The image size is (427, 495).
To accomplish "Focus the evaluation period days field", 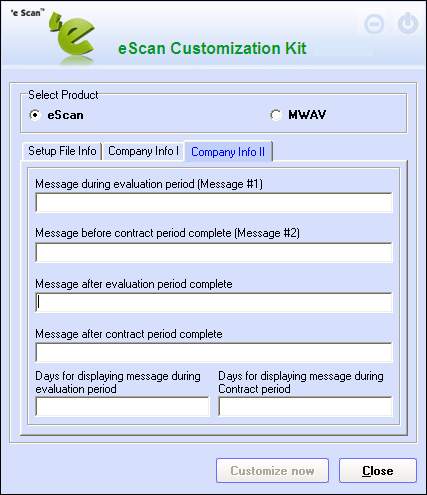I will tap(122, 406).
